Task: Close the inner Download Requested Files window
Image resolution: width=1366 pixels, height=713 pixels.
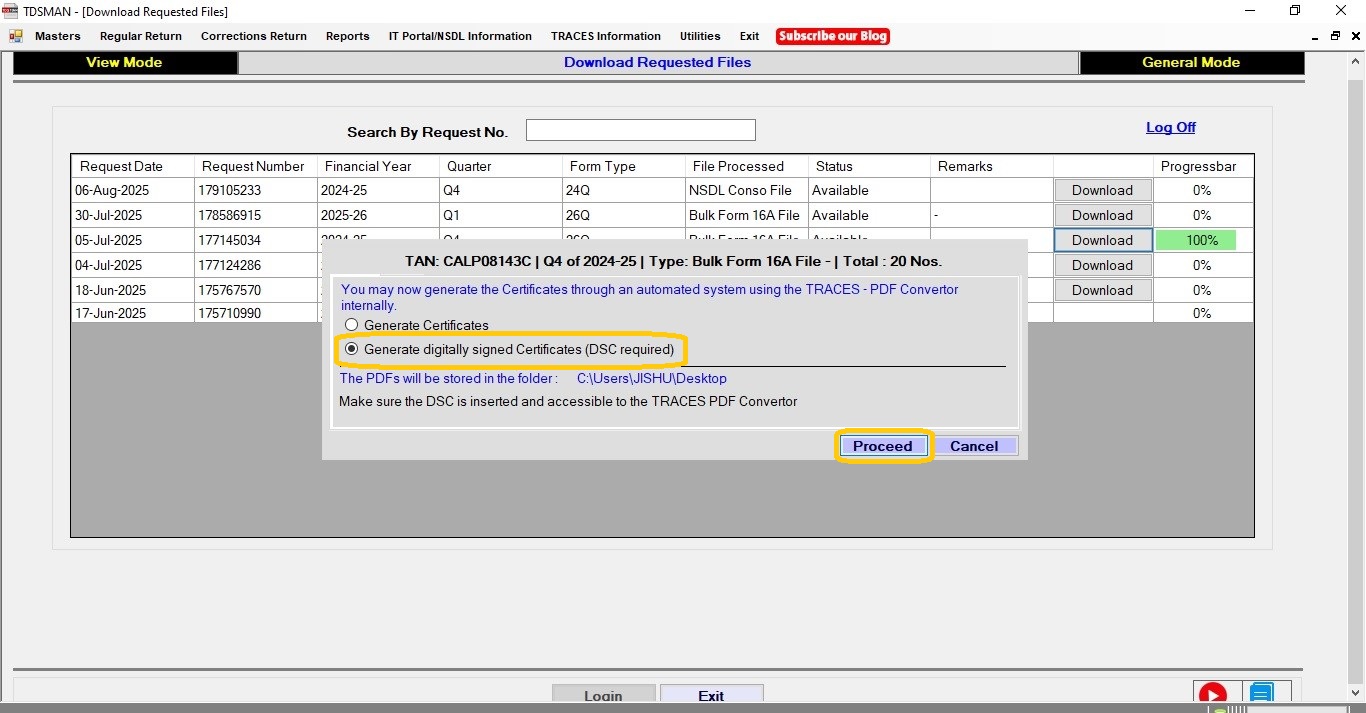Action: coord(1354,36)
